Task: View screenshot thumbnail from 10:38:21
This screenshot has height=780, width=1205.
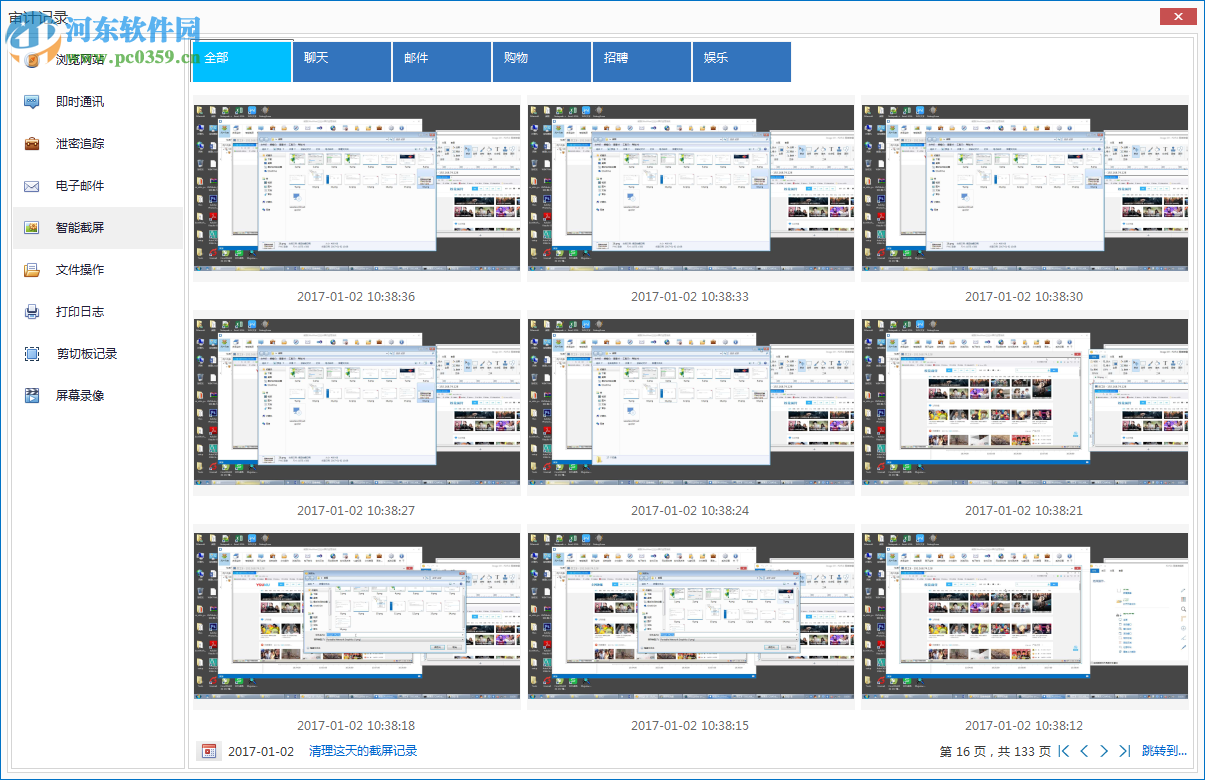Action: point(1025,401)
